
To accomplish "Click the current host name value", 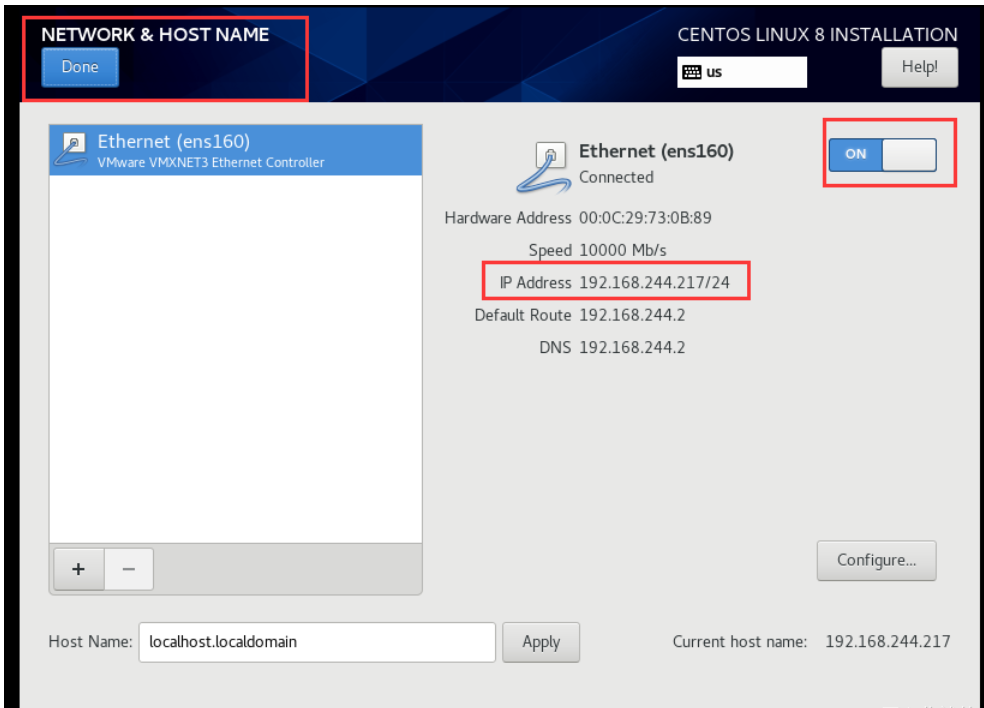I will (x=887, y=641).
